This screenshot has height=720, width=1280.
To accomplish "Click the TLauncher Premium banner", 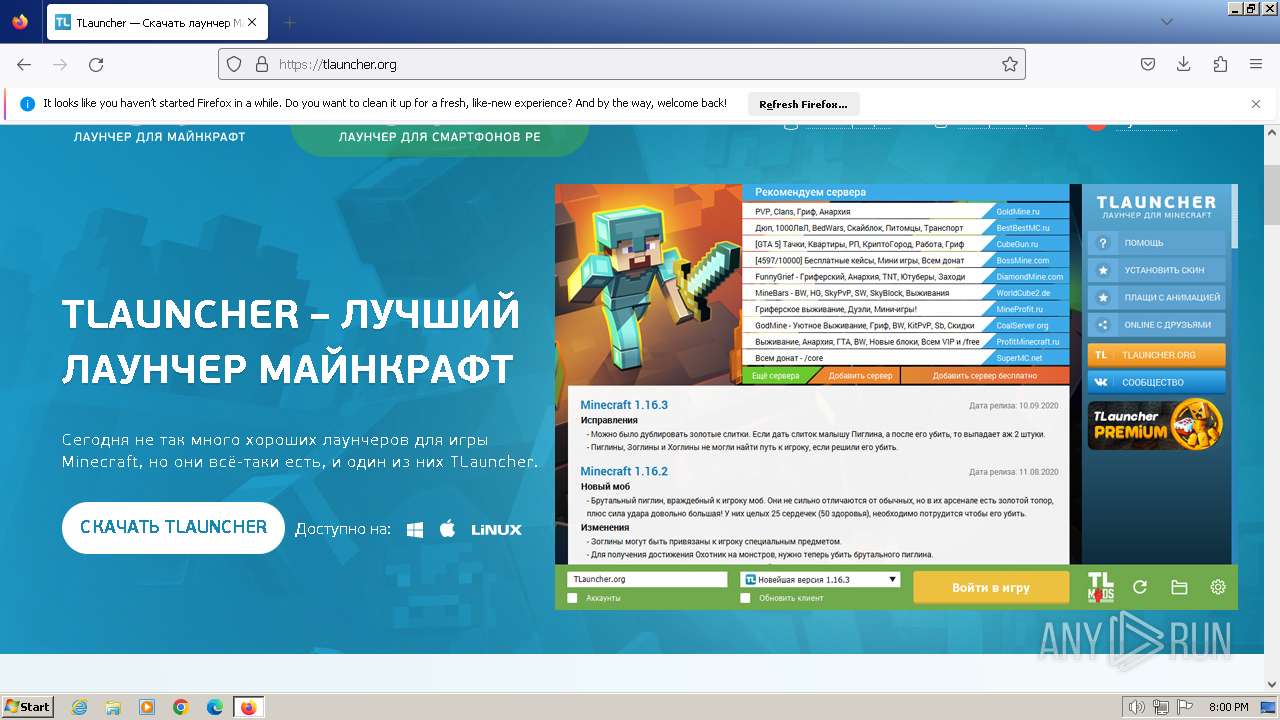I will pyautogui.click(x=1156, y=424).
